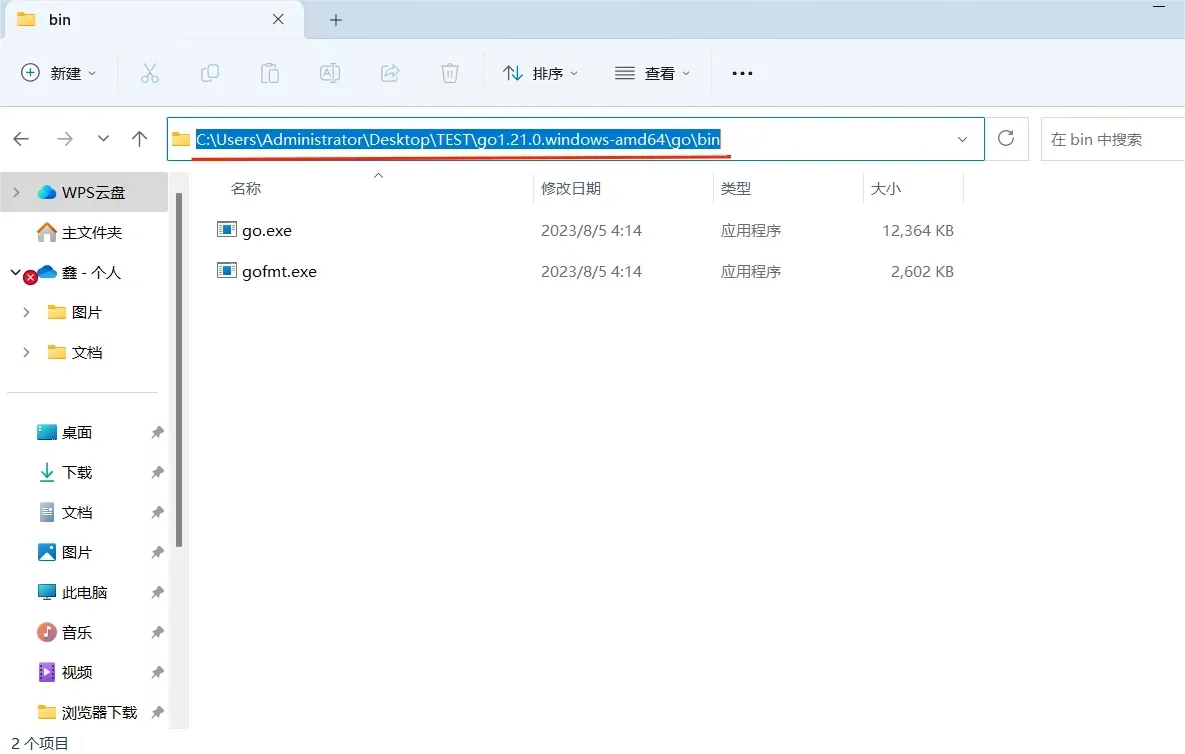Click the Paste clipboard icon

click(x=269, y=73)
